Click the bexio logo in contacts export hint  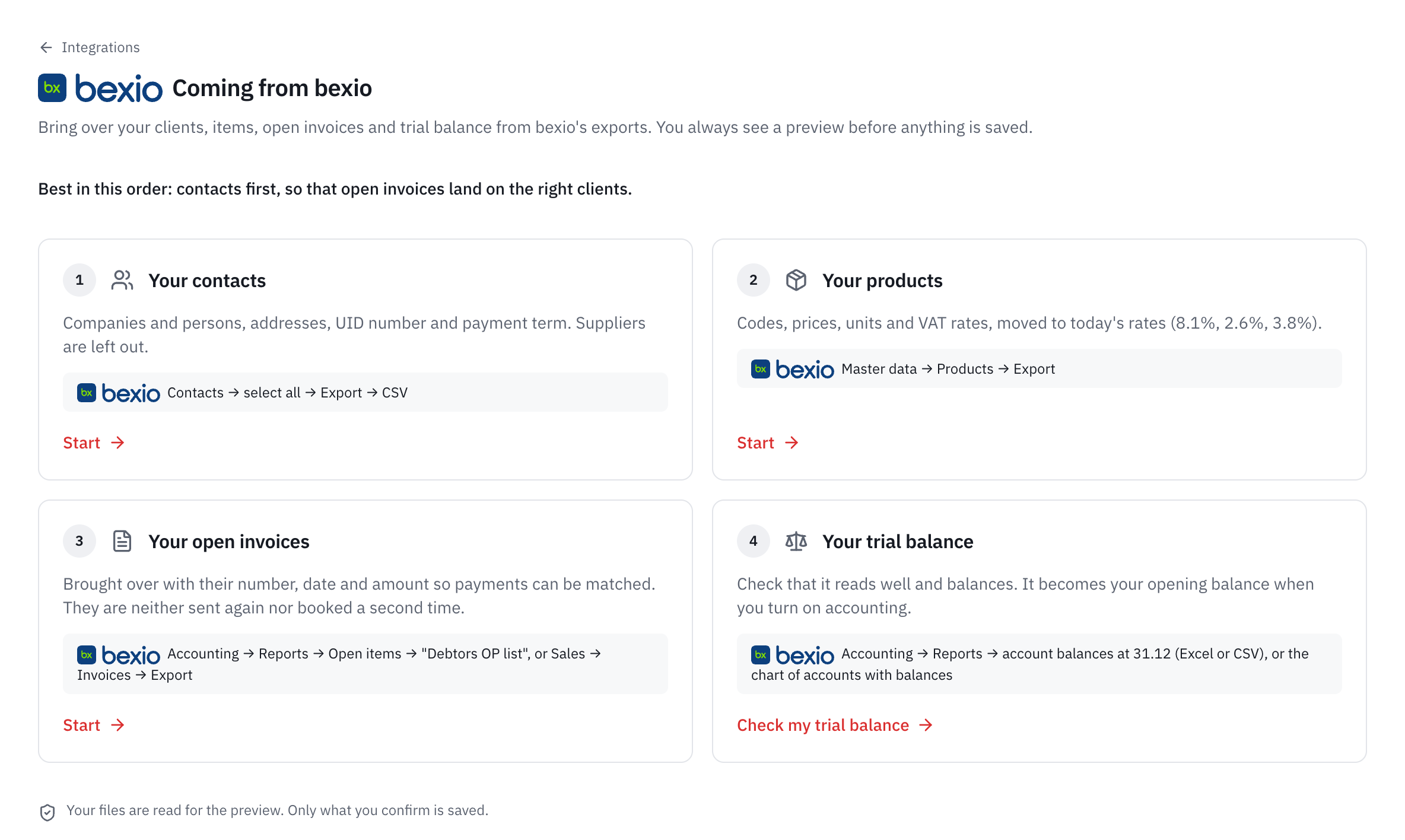(119, 393)
